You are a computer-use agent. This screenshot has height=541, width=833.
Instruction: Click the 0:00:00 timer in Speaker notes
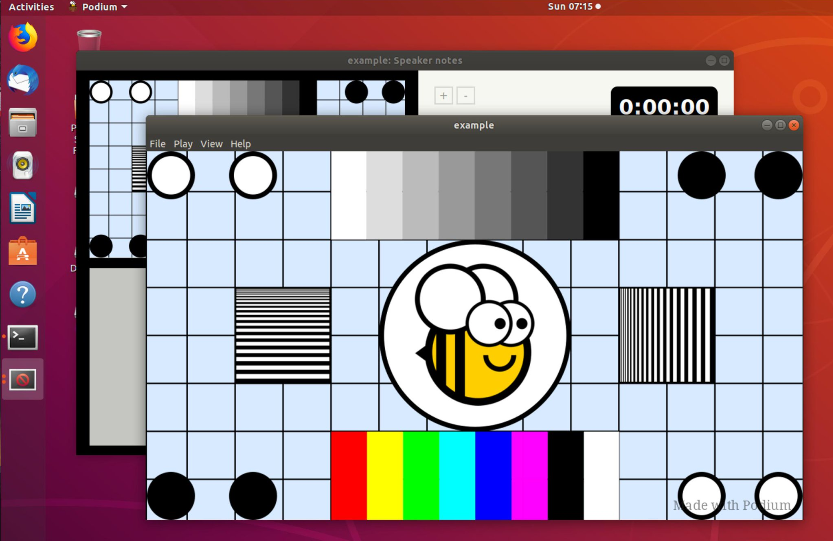point(664,103)
